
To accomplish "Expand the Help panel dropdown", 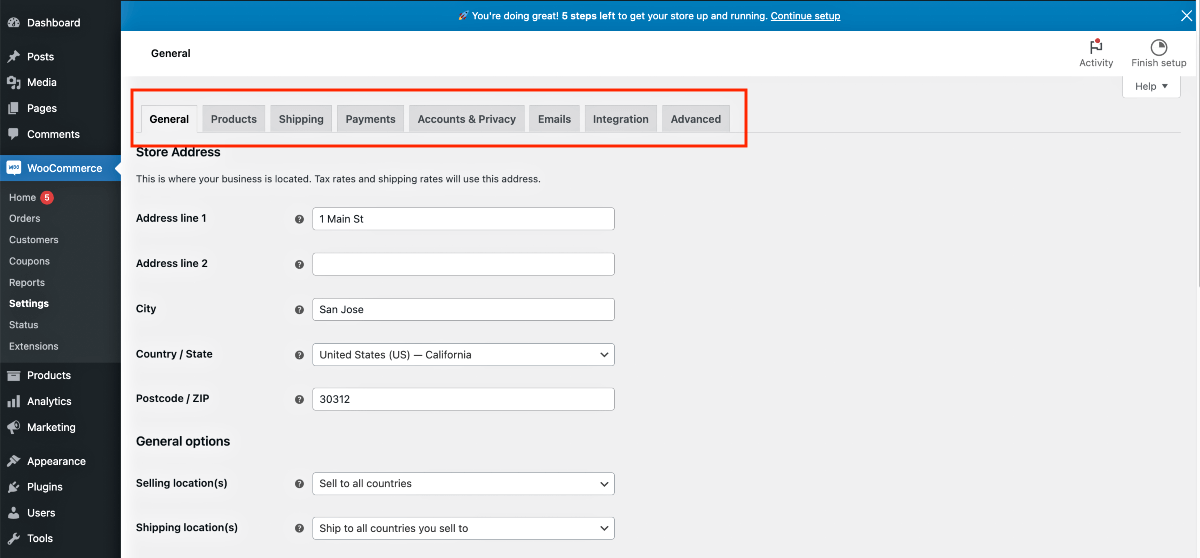I will [x=1151, y=87].
